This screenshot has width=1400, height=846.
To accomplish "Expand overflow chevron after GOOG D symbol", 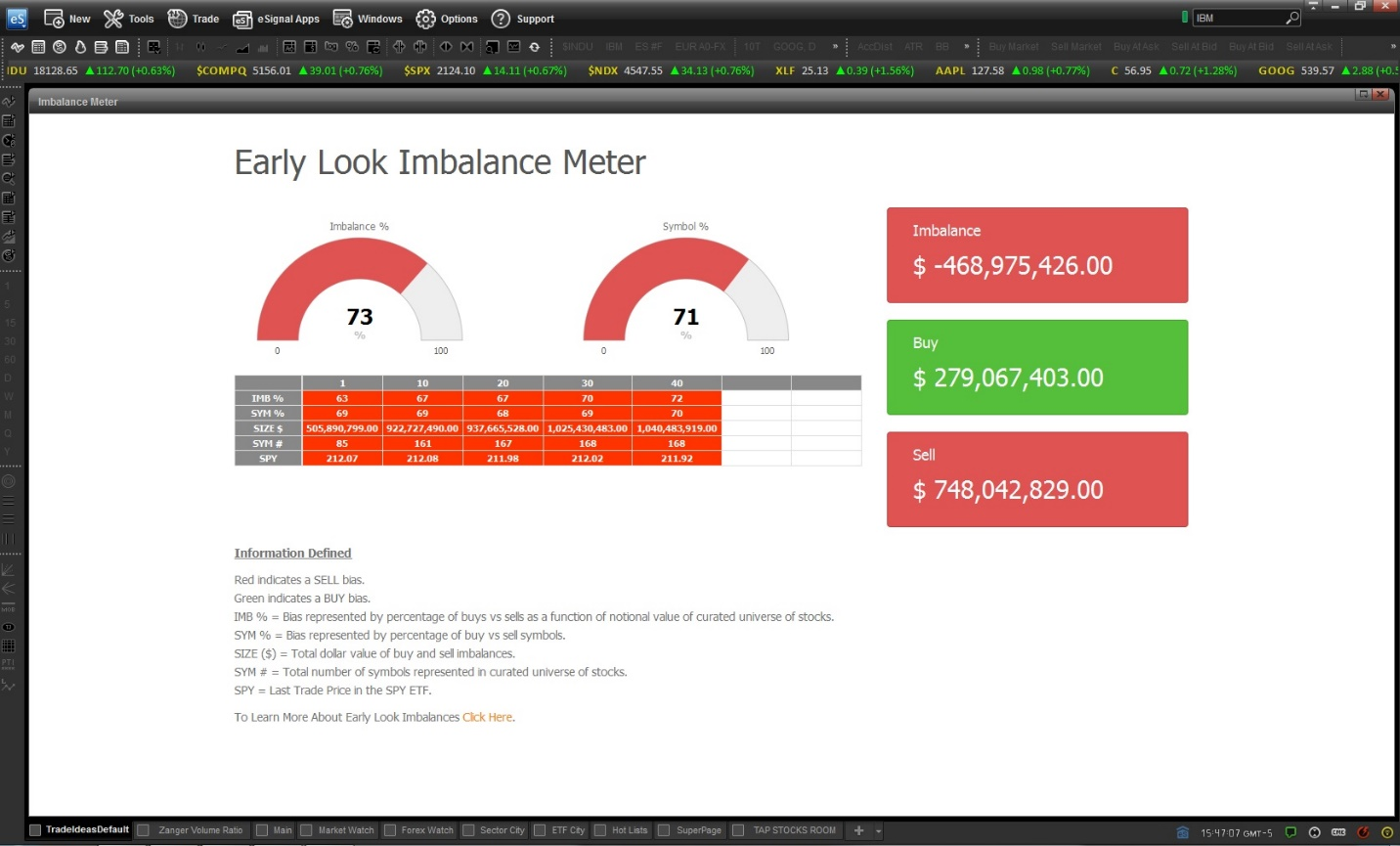I will (835, 46).
